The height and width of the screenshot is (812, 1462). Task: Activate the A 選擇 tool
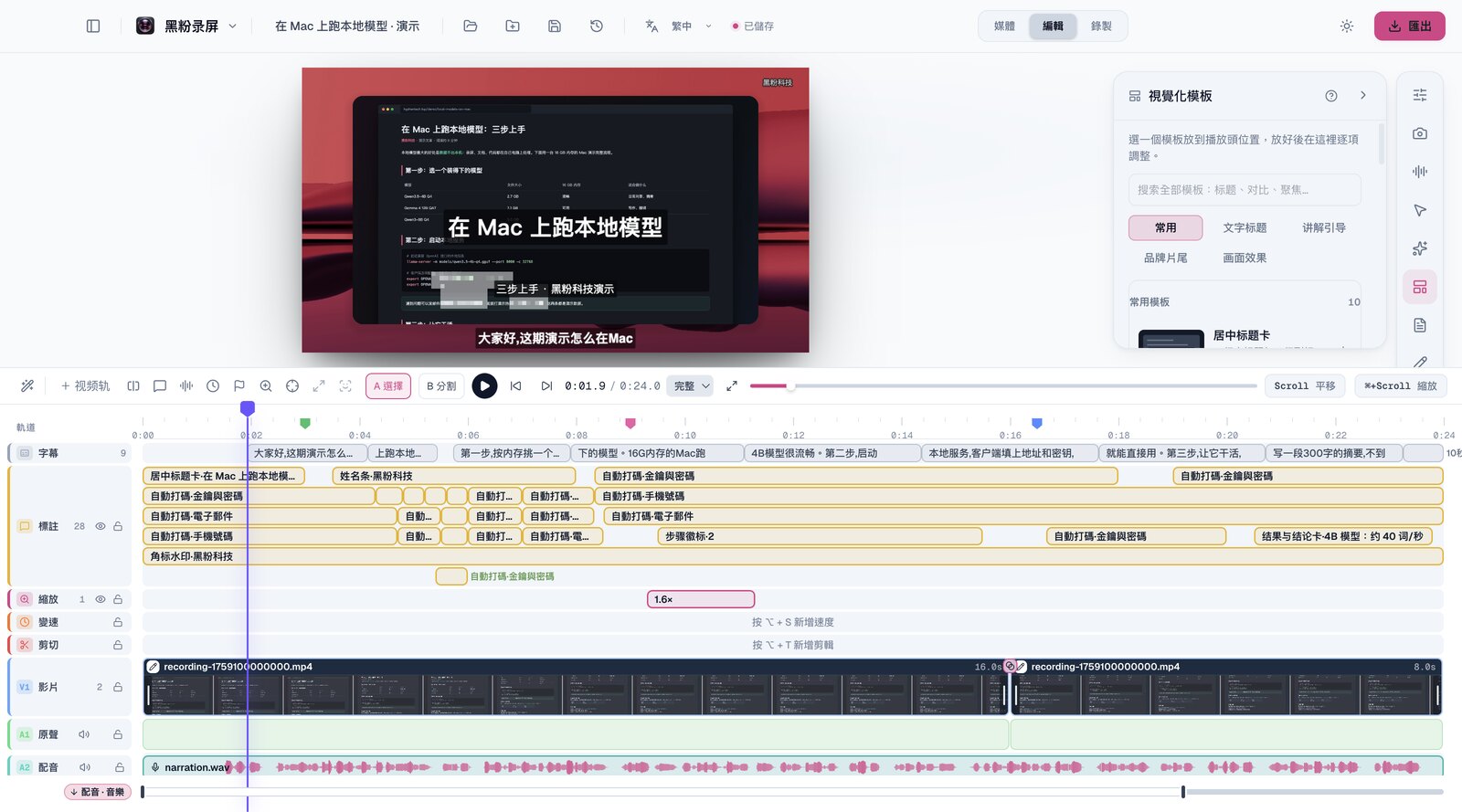coord(388,386)
